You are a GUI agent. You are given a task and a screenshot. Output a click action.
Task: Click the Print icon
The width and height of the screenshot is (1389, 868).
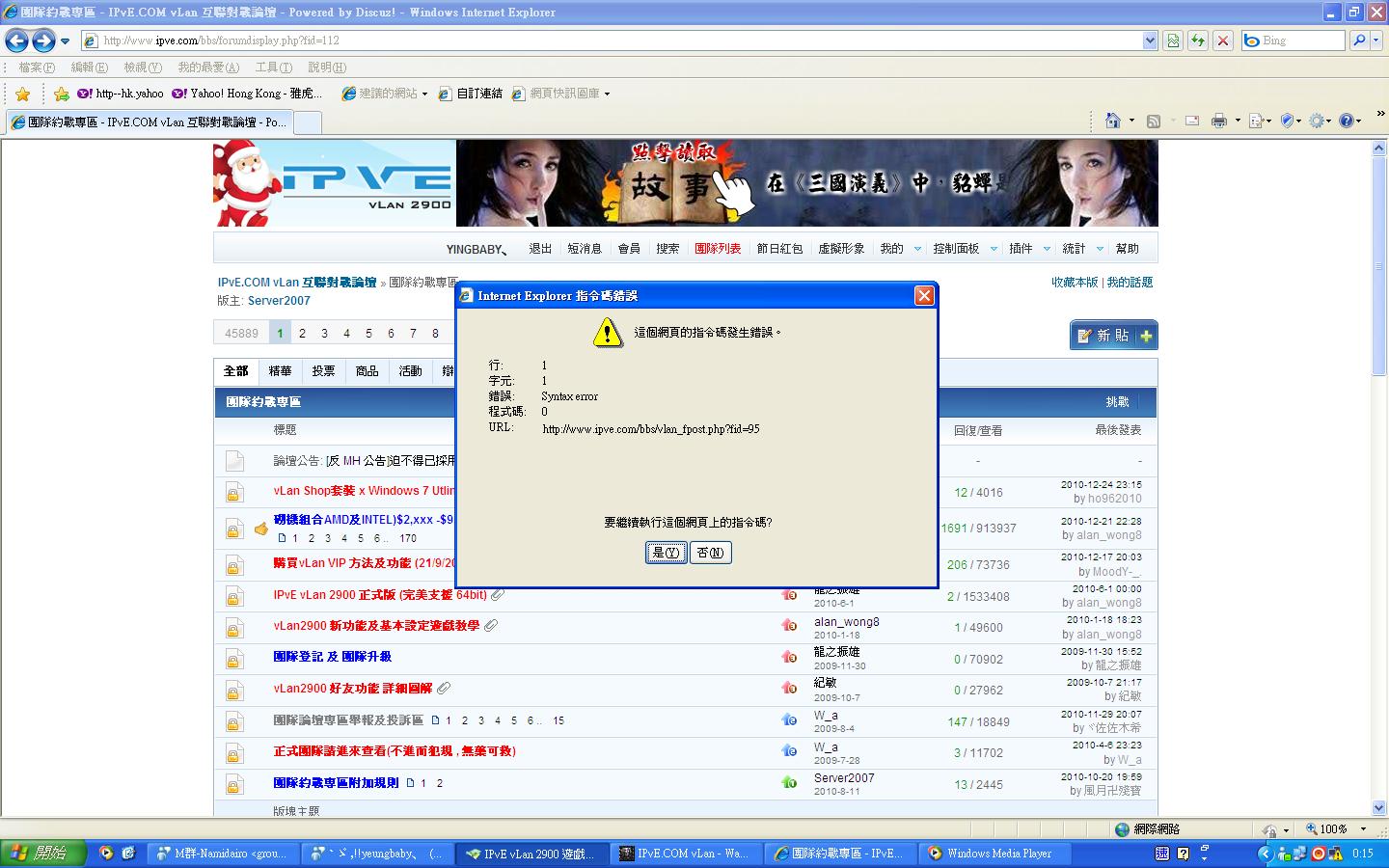(x=1219, y=121)
